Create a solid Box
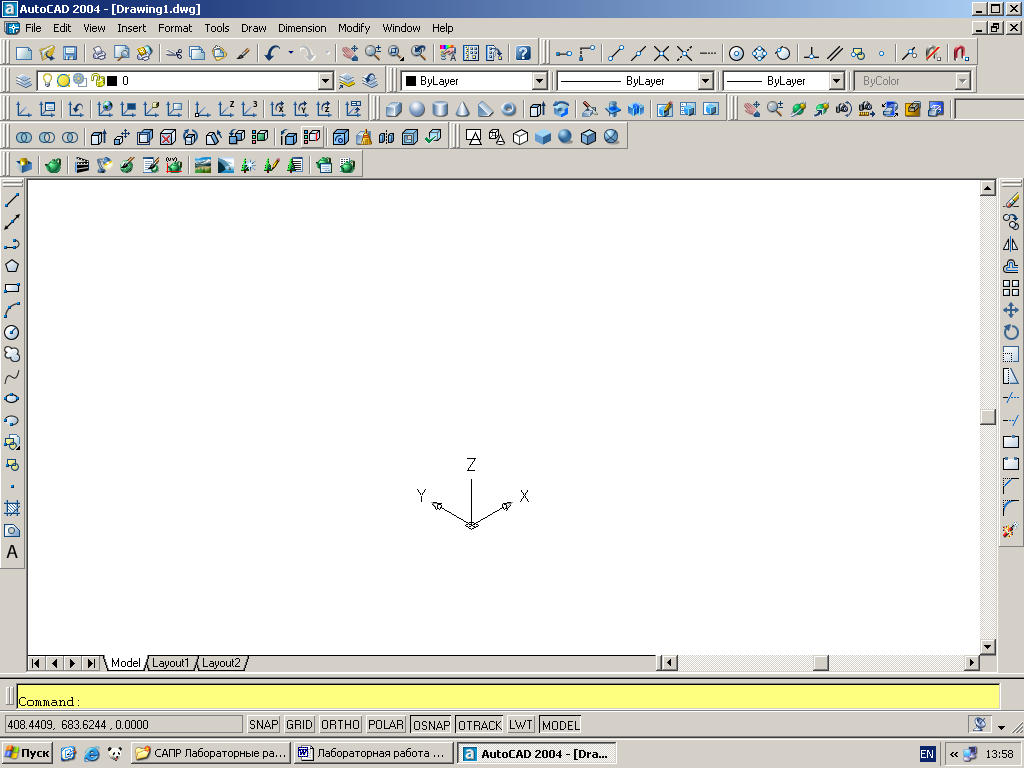1024x768 pixels. [393, 109]
